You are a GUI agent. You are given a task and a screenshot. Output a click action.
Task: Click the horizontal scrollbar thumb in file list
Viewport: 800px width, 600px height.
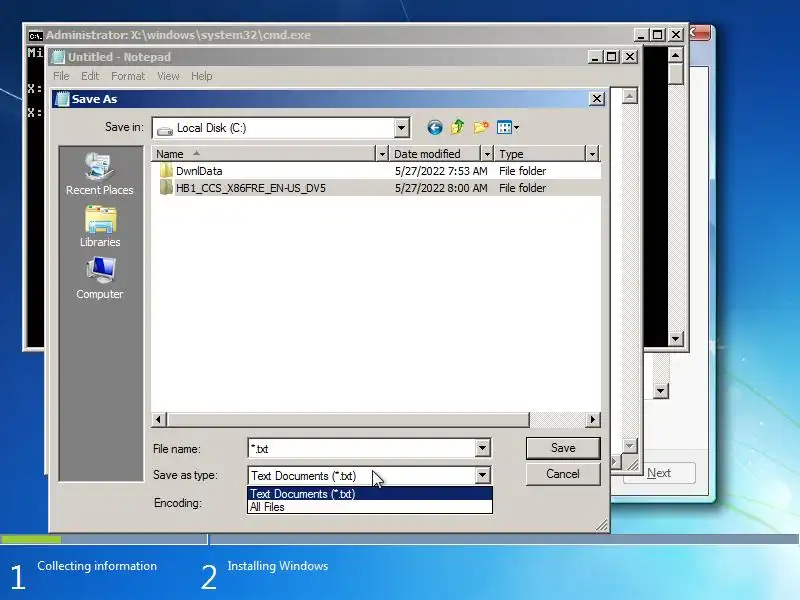[x=347, y=419]
